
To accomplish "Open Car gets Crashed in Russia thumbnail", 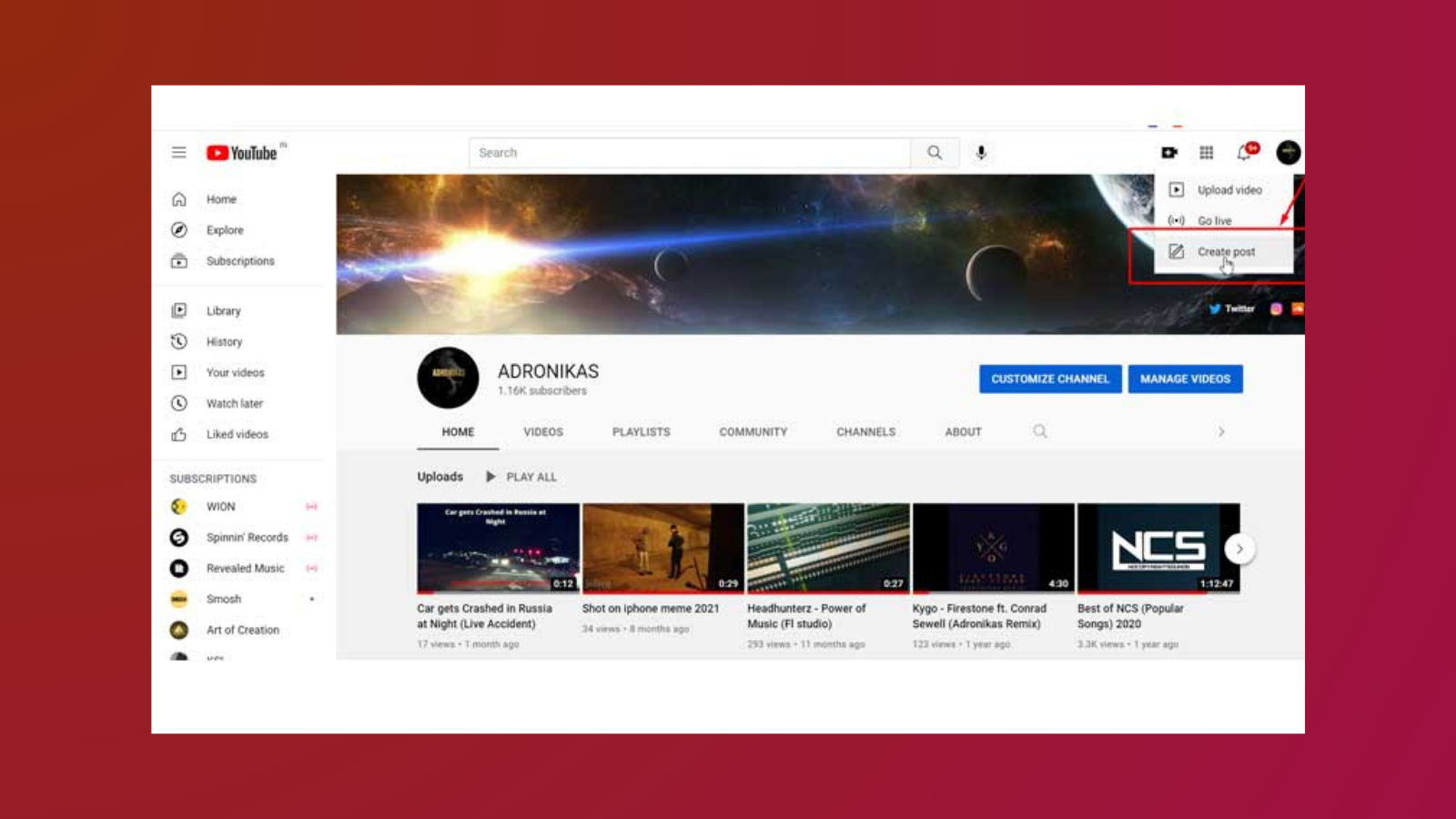I will pyautogui.click(x=498, y=549).
